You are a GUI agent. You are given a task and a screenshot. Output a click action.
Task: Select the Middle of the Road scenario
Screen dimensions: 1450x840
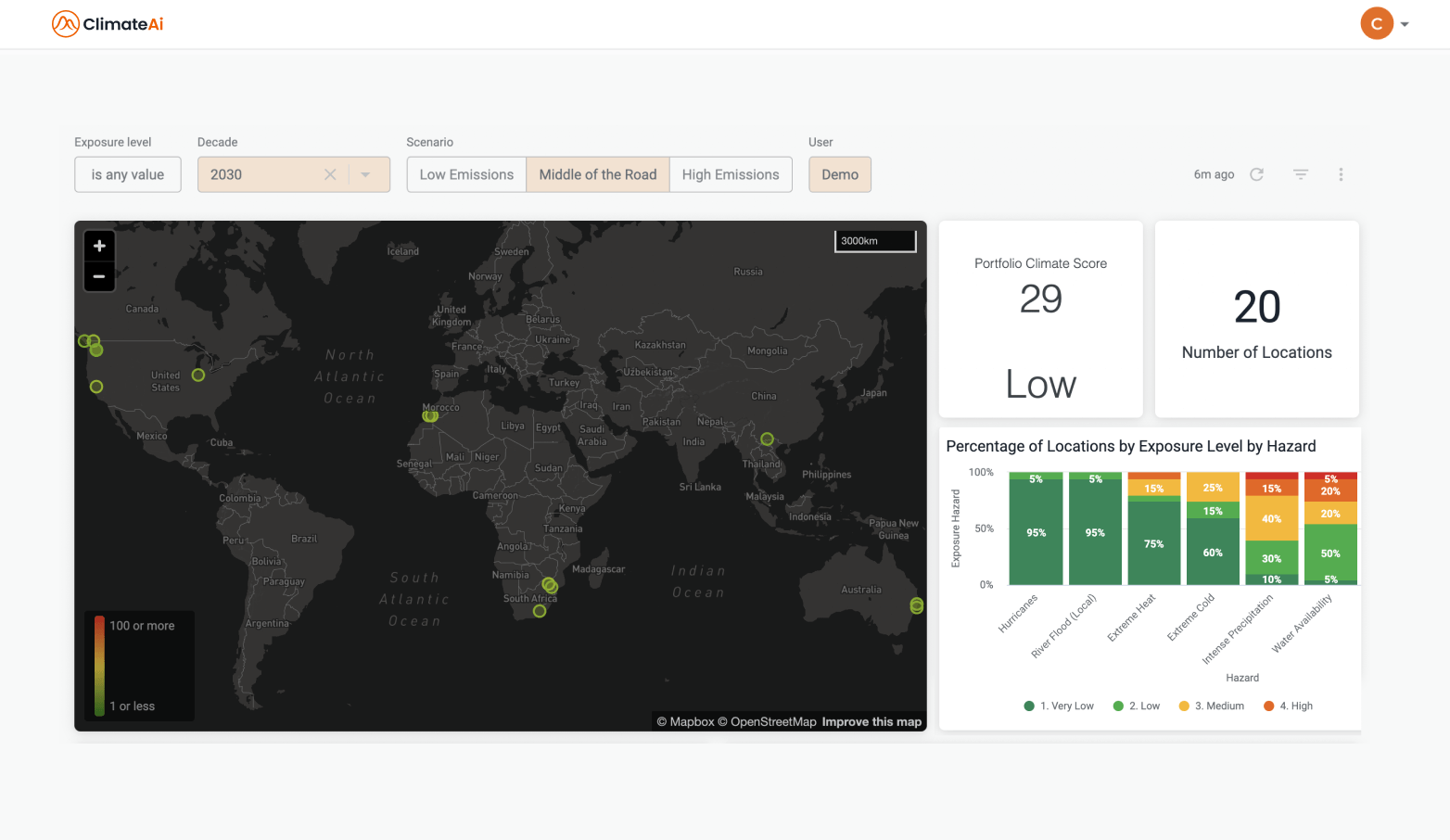[597, 174]
